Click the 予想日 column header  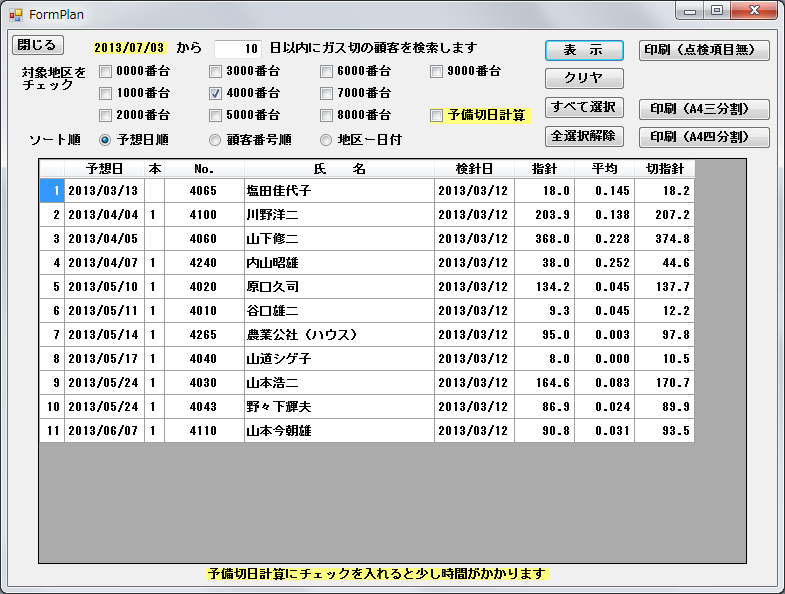pos(104,168)
